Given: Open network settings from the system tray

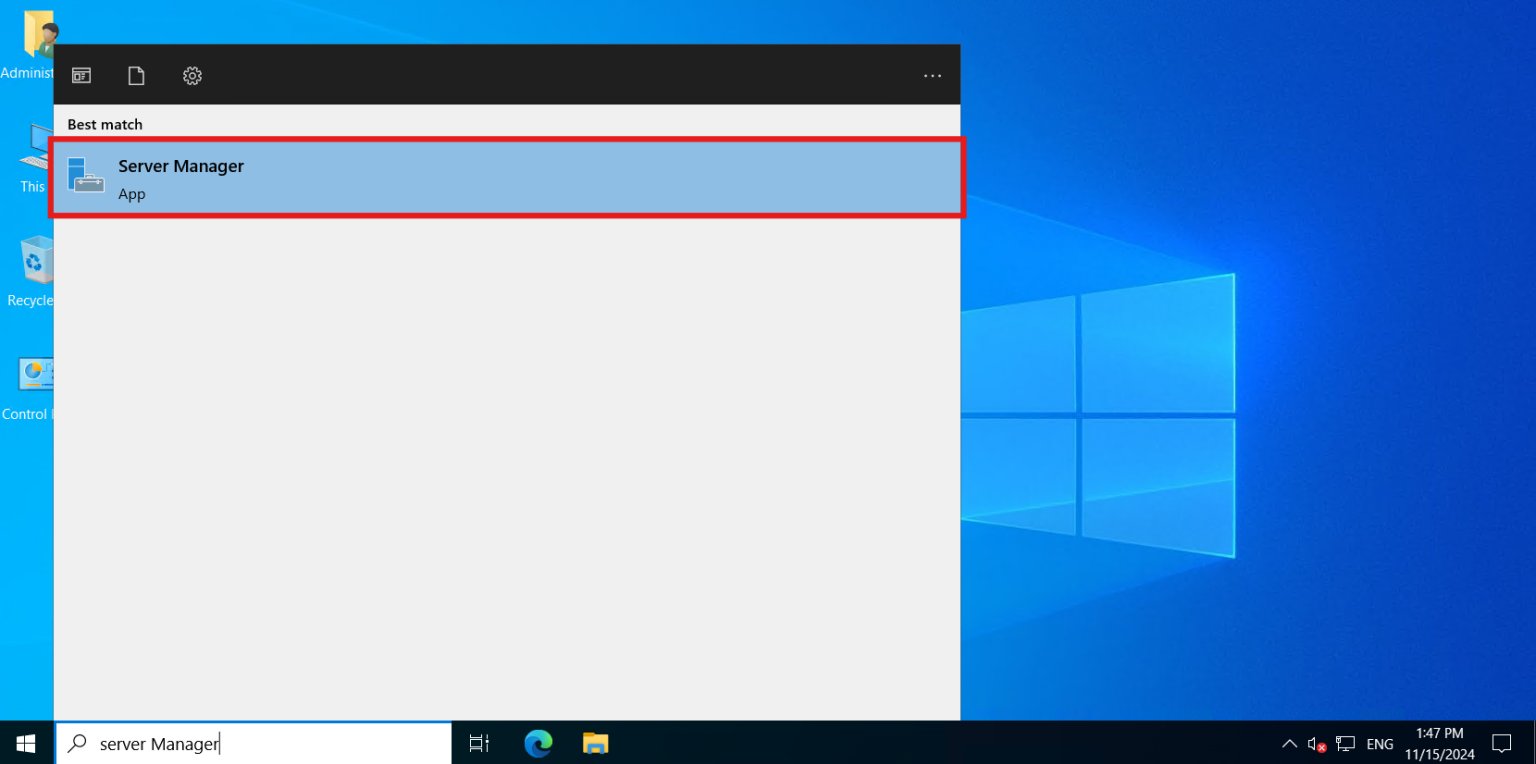Looking at the screenshot, I should [1346, 744].
